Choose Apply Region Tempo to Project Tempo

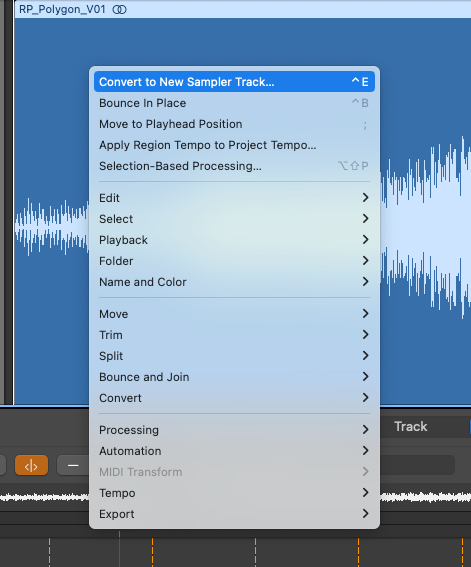coord(234,145)
